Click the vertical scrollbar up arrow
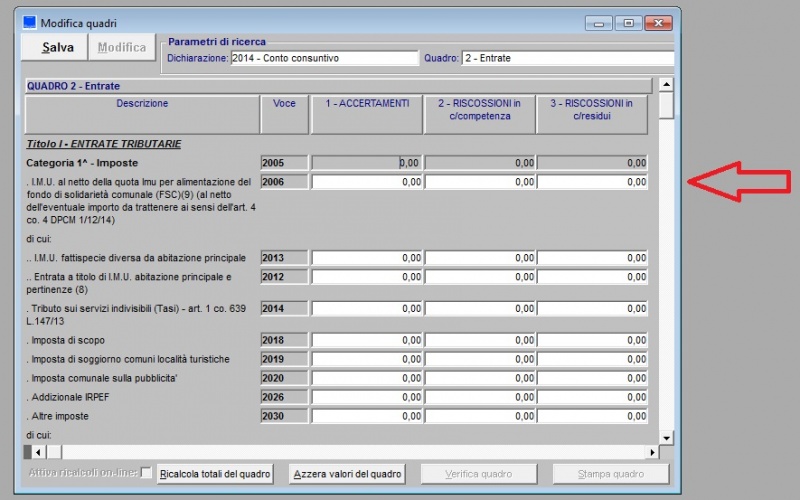This screenshot has height=500, width=800. click(x=666, y=86)
